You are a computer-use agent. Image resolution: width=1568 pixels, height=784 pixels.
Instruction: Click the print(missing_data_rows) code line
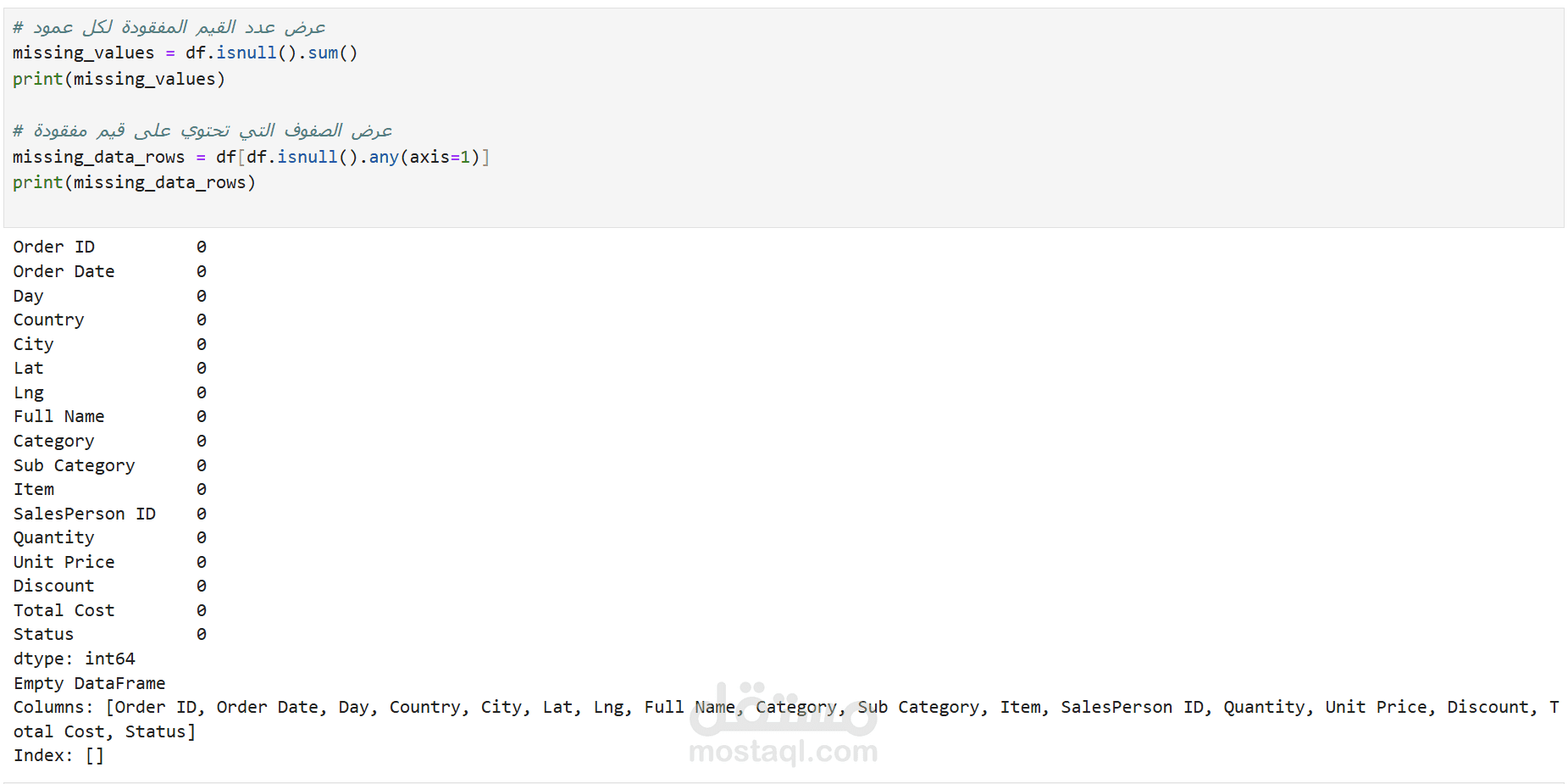point(134,182)
